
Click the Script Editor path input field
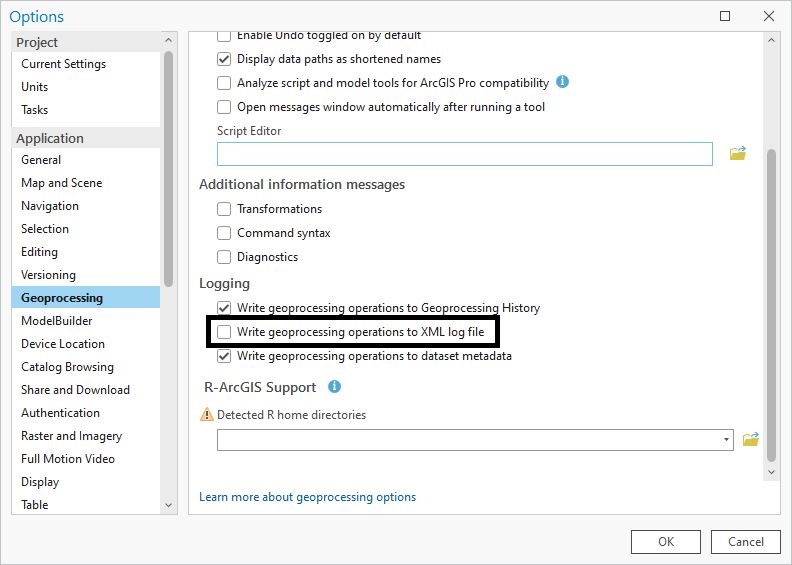coord(464,154)
